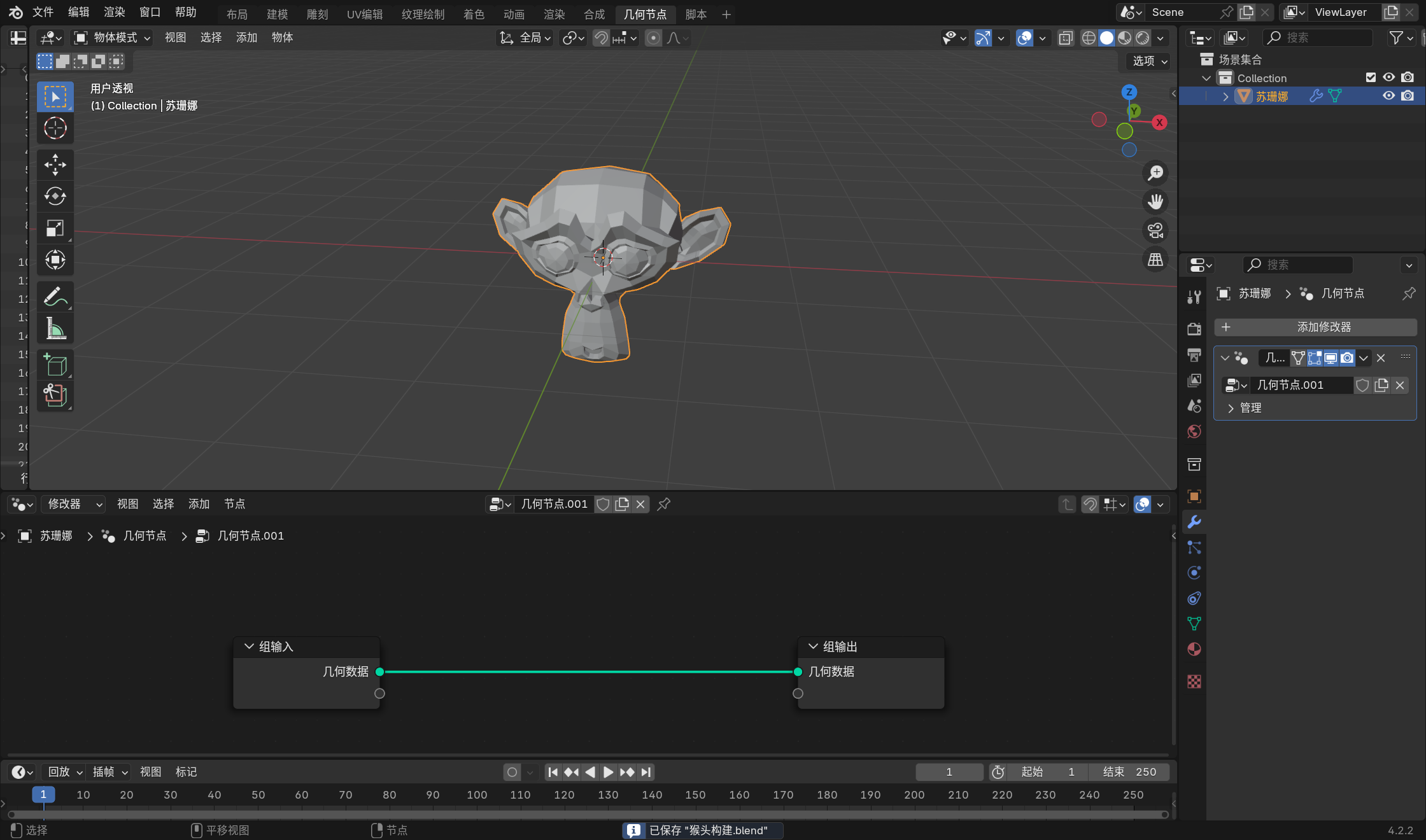The width and height of the screenshot is (1426, 840).
Task: Open the Object properties tab
Action: pos(1194,496)
